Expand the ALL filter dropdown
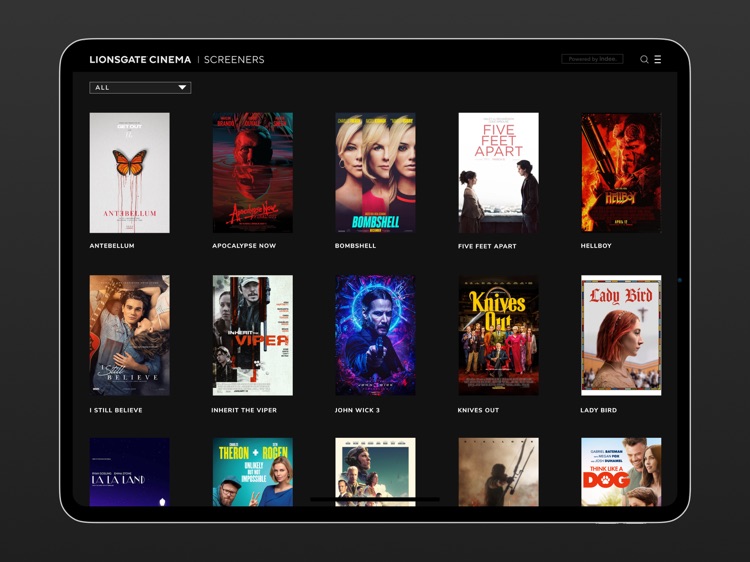 [140, 88]
